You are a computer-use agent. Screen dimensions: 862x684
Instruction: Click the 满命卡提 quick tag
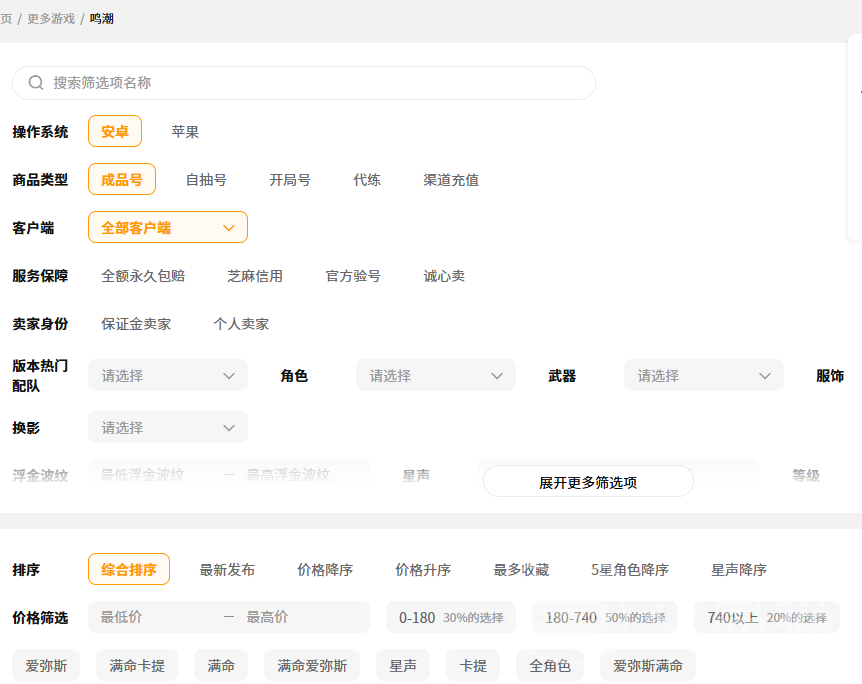(x=137, y=665)
